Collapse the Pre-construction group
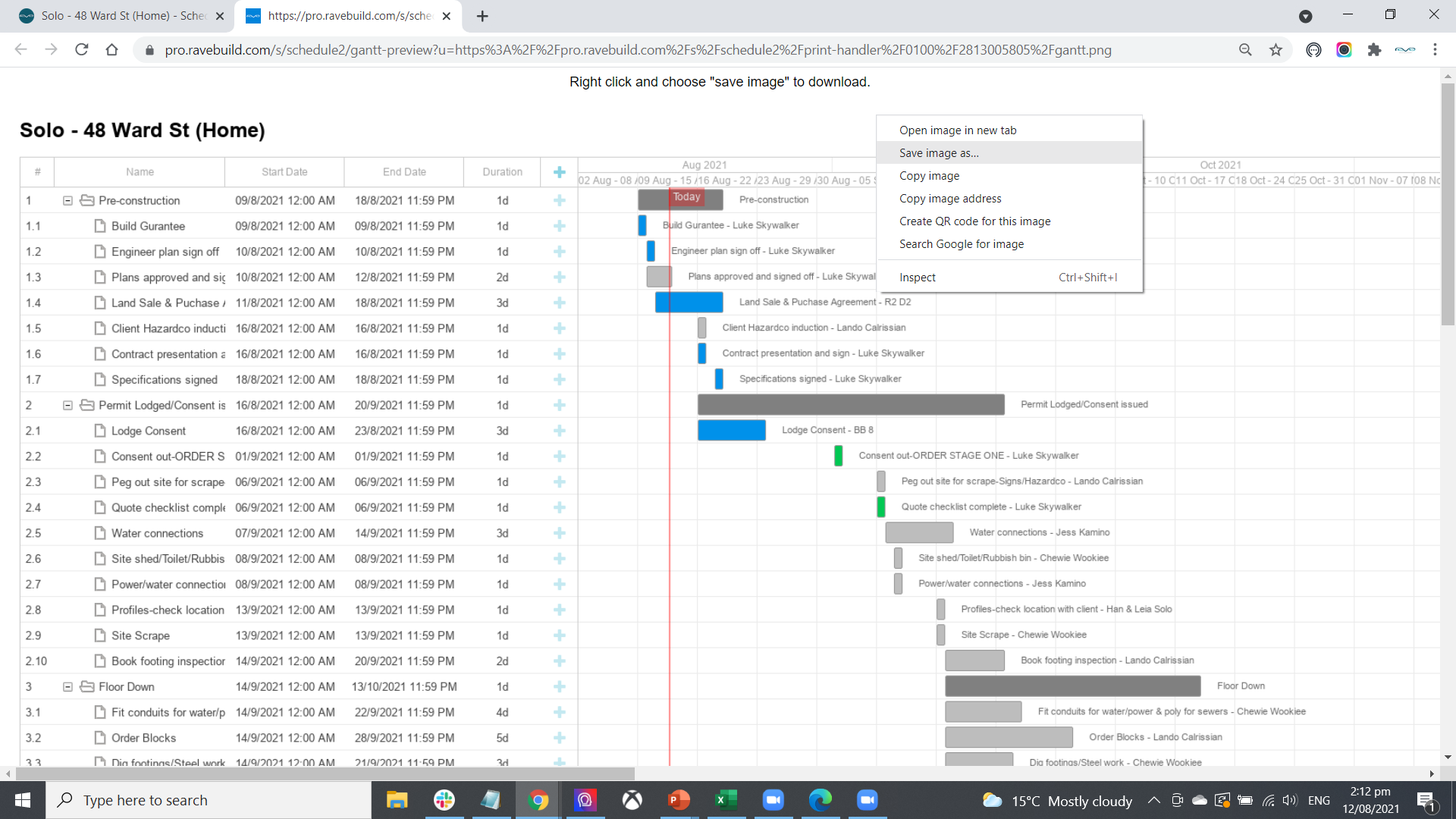Image resolution: width=1456 pixels, height=819 pixels. 67,200
